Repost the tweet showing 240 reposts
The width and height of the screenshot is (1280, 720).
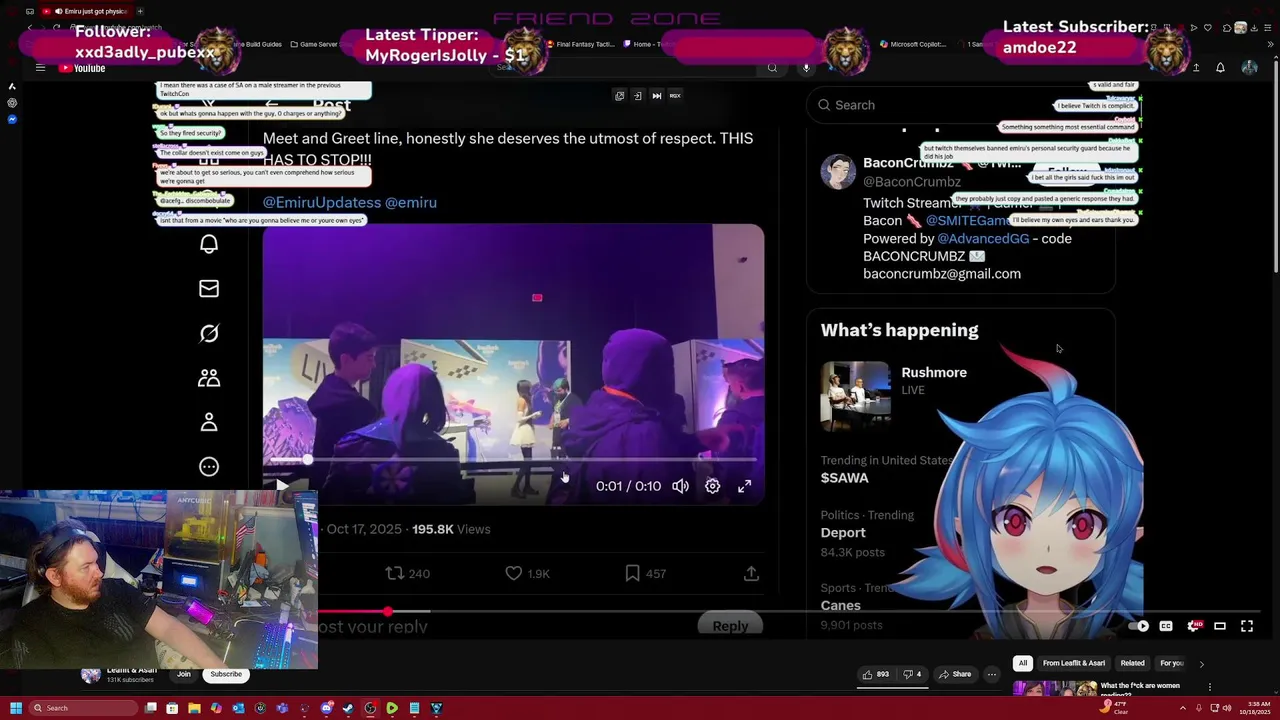tap(407, 573)
